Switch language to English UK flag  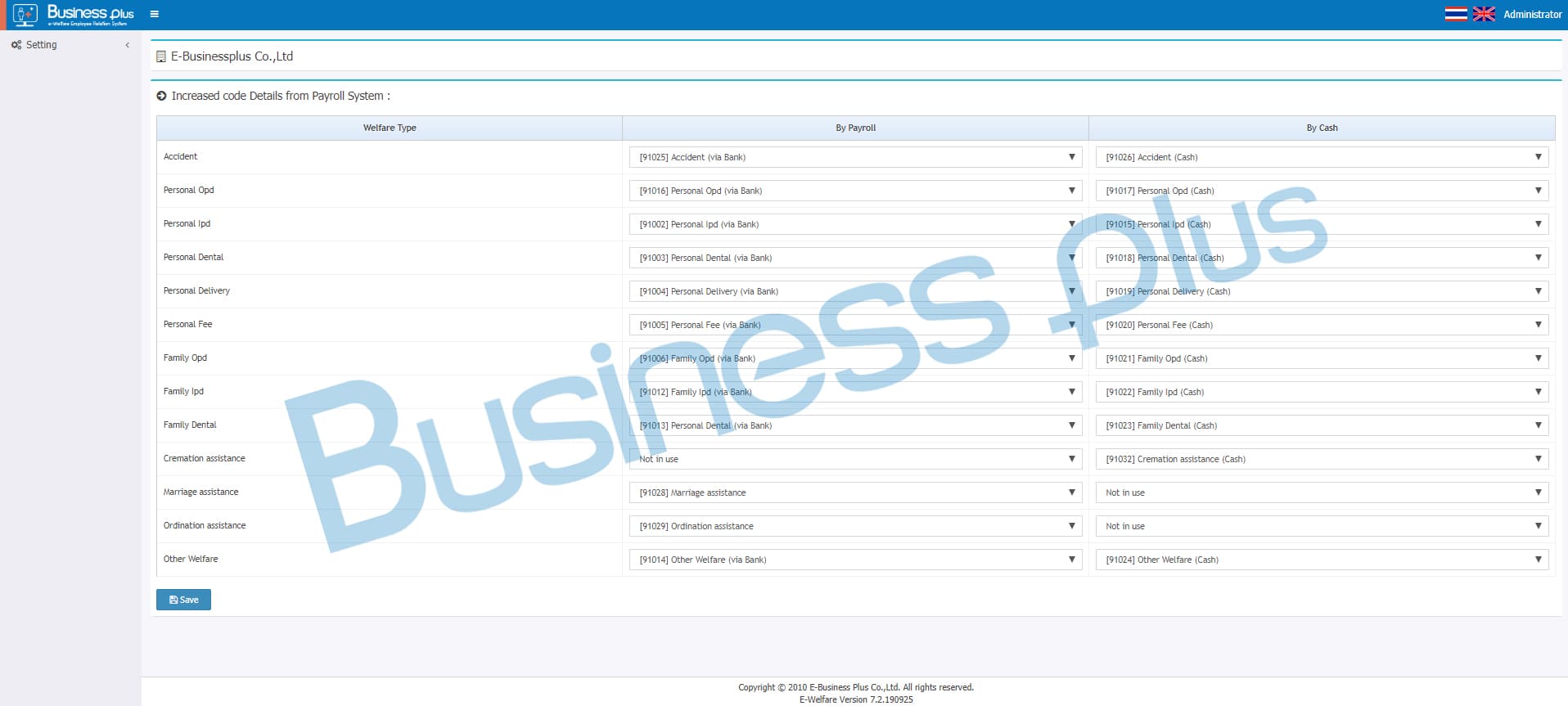pos(1484,14)
